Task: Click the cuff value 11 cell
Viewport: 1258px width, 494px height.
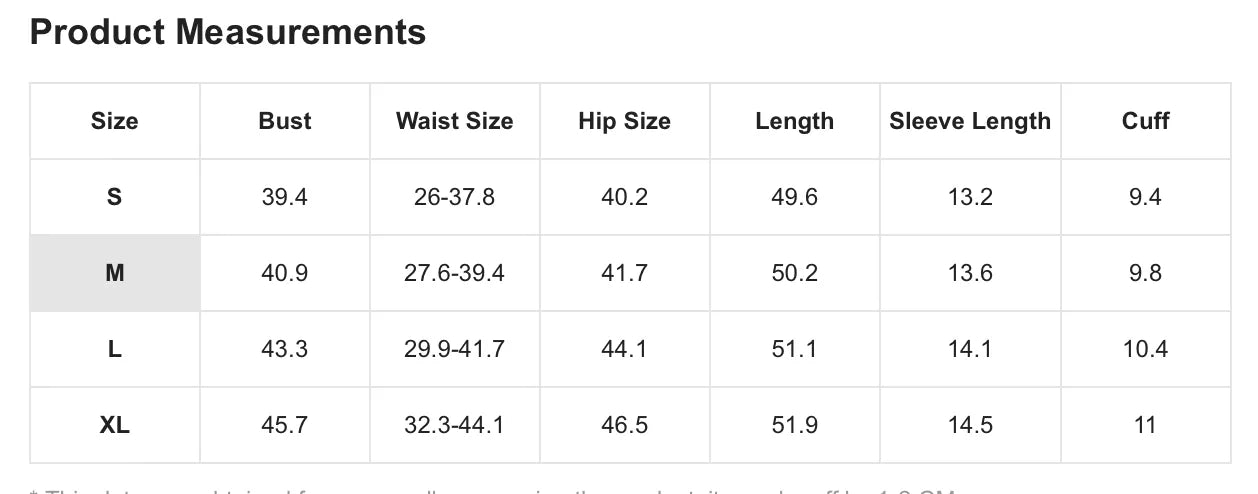Action: [1145, 425]
